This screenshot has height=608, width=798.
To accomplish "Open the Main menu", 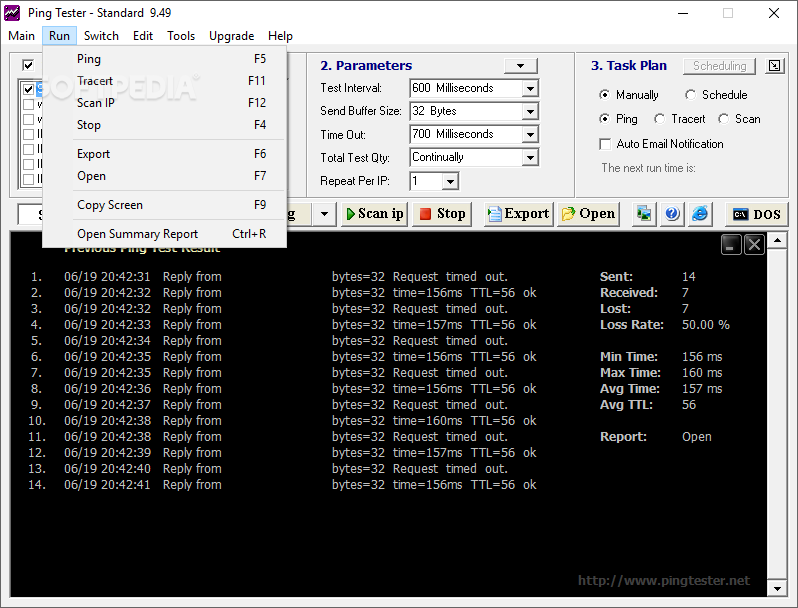I will (21, 36).
